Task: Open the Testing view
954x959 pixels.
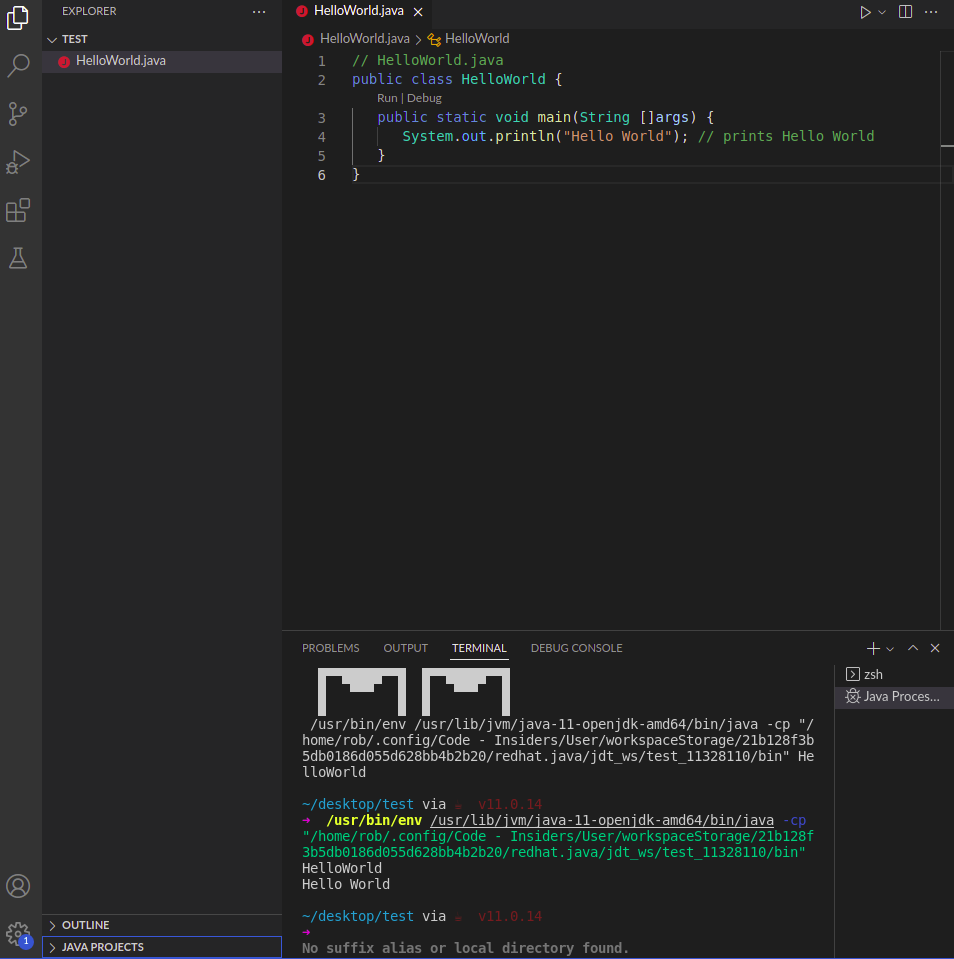Action: pos(18,257)
